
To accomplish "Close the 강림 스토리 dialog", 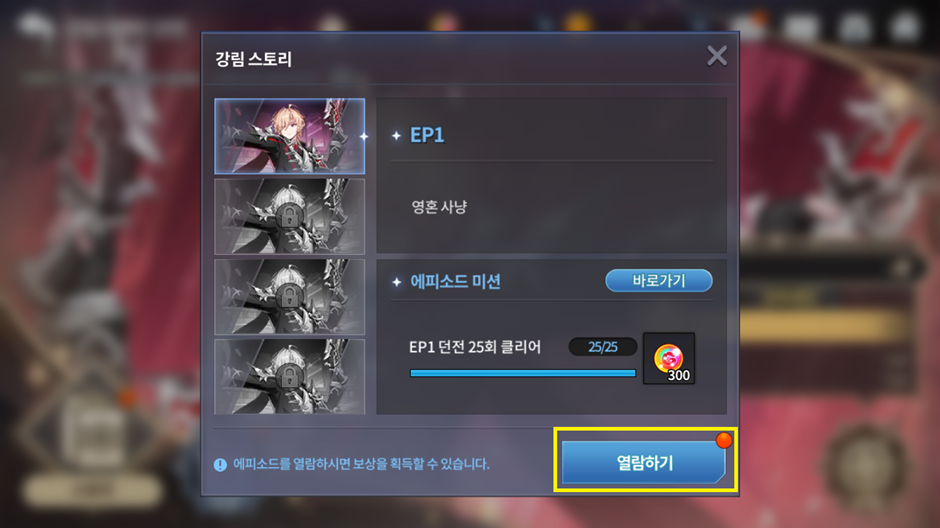I will pos(716,56).
